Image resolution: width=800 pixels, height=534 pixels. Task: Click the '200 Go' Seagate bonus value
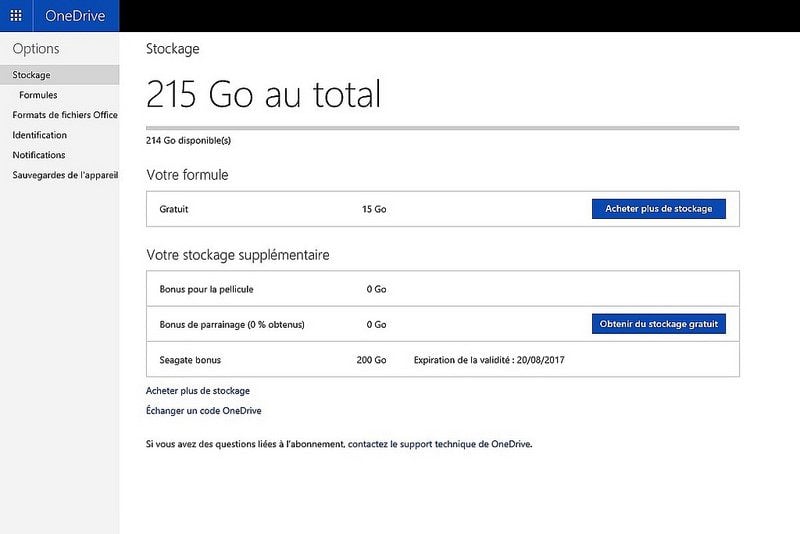371,360
